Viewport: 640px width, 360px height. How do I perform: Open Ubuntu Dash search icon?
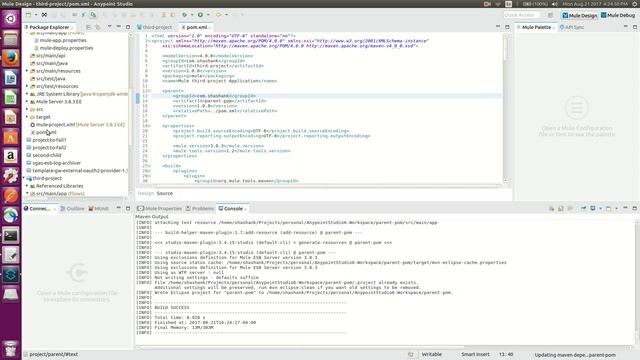pyautogui.click(x=11, y=18)
